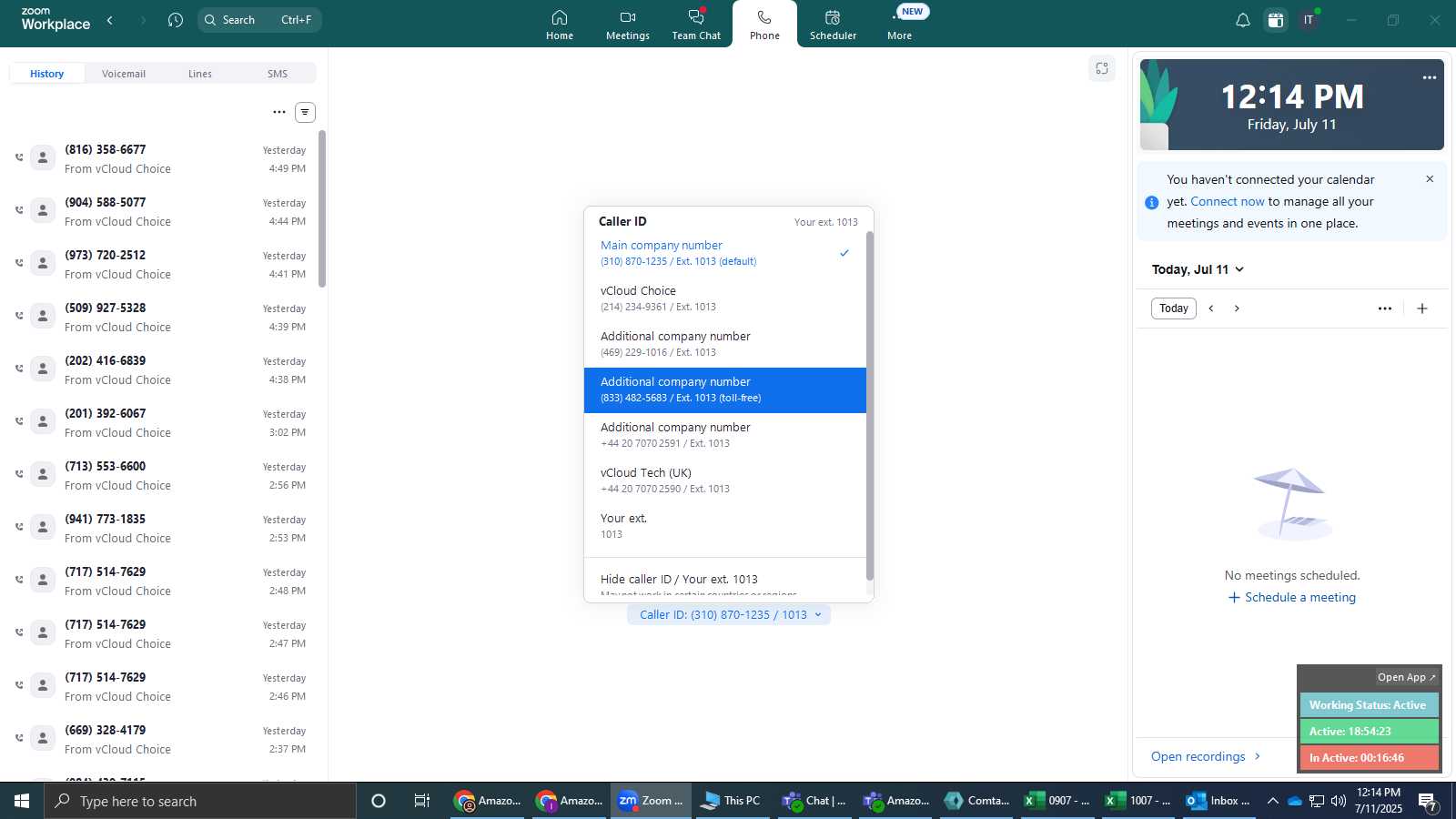Click Schedule a meeting link

1292,598
